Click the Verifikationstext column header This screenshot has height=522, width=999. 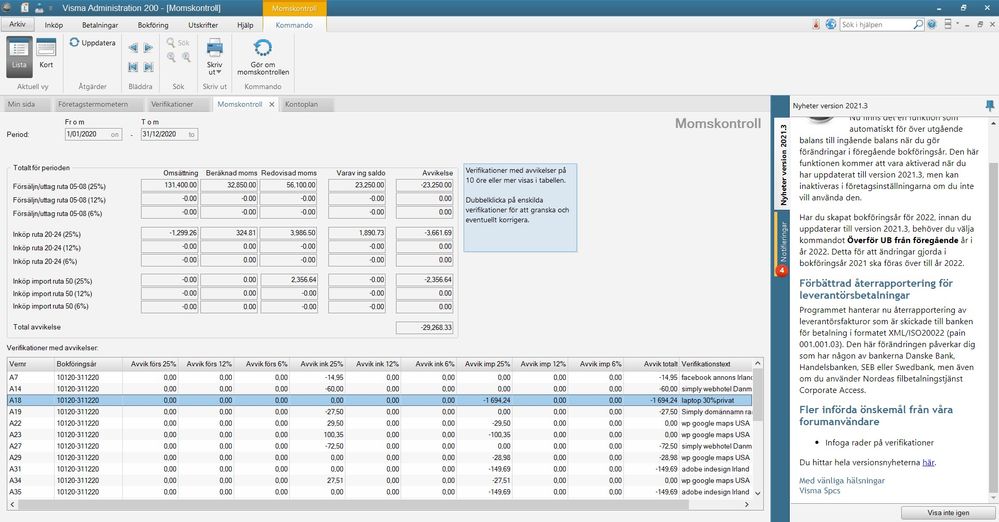(716, 364)
